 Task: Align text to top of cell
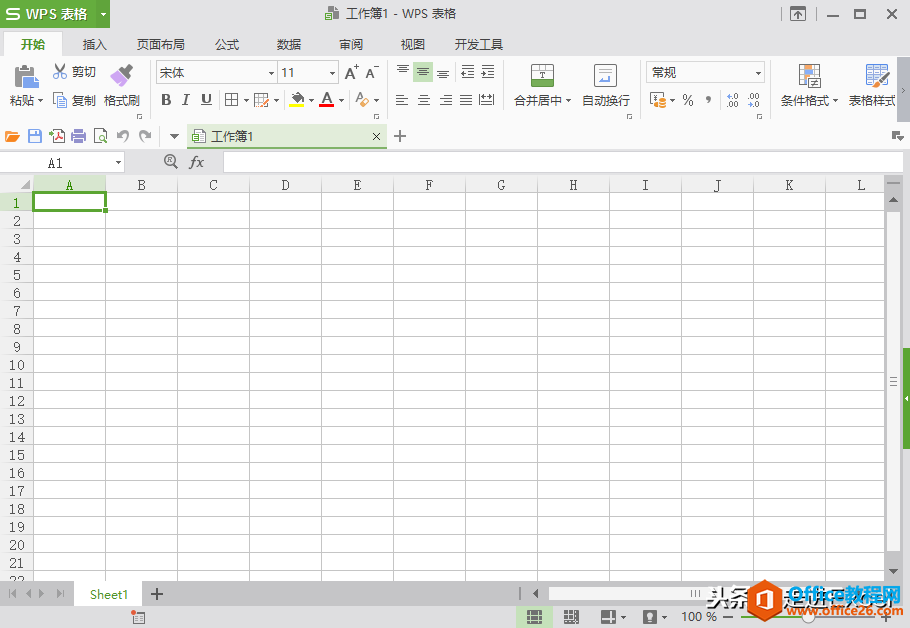click(403, 72)
